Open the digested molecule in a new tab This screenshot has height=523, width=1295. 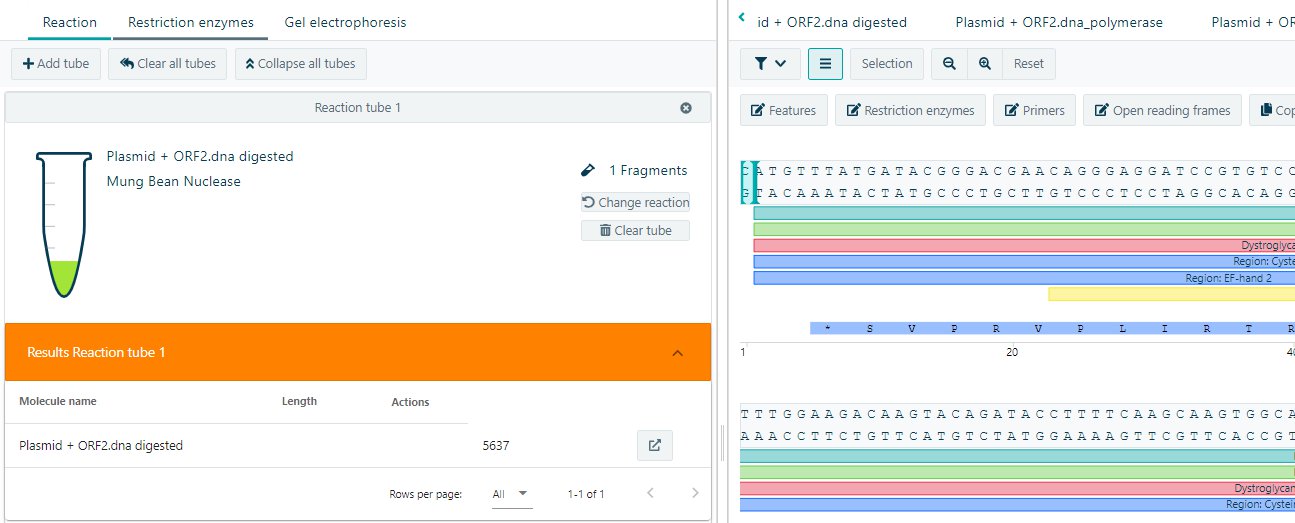pos(655,446)
